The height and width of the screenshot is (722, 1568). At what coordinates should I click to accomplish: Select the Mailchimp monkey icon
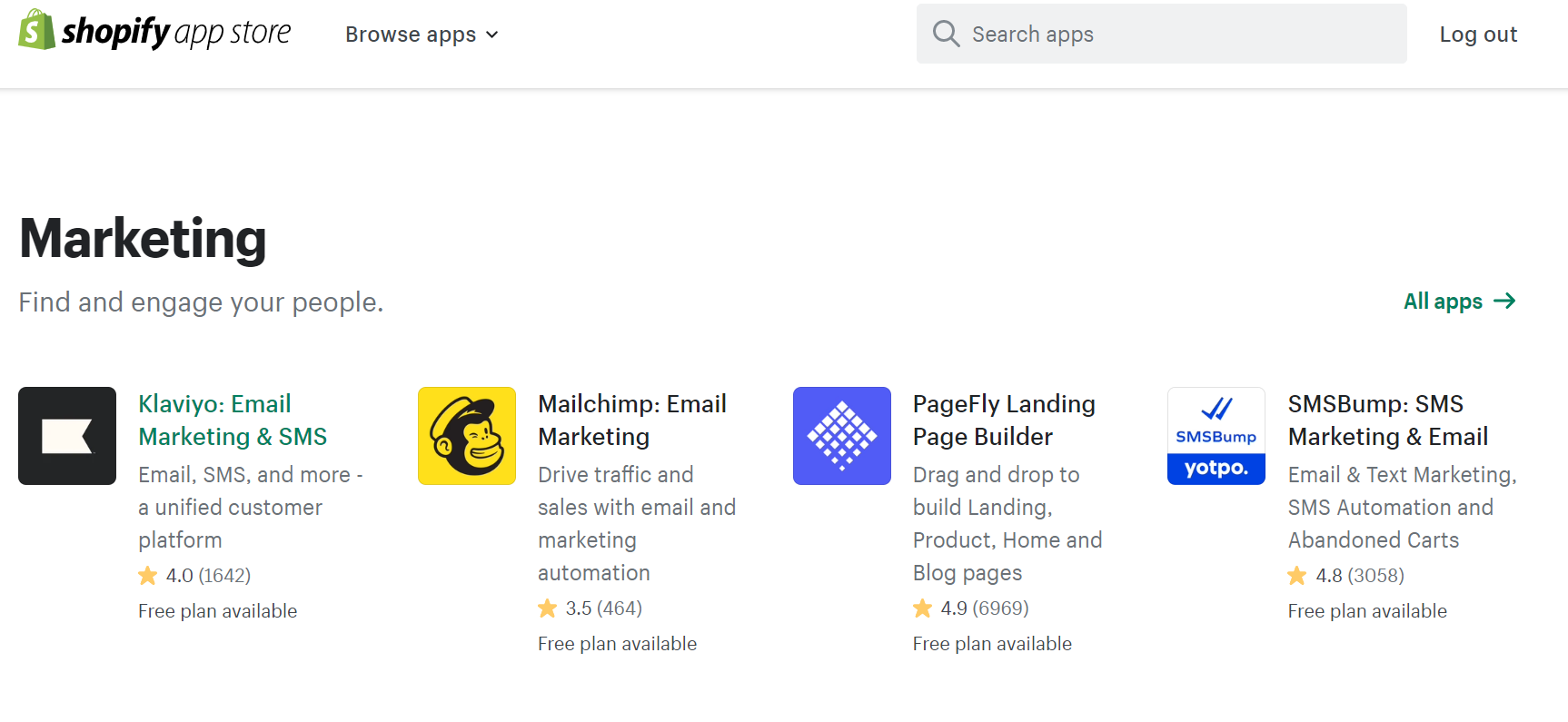coord(466,436)
